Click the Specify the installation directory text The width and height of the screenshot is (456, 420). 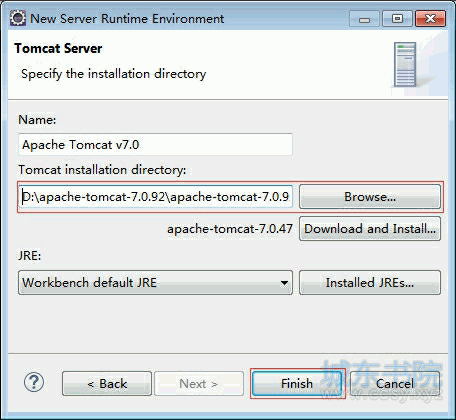[x=114, y=74]
